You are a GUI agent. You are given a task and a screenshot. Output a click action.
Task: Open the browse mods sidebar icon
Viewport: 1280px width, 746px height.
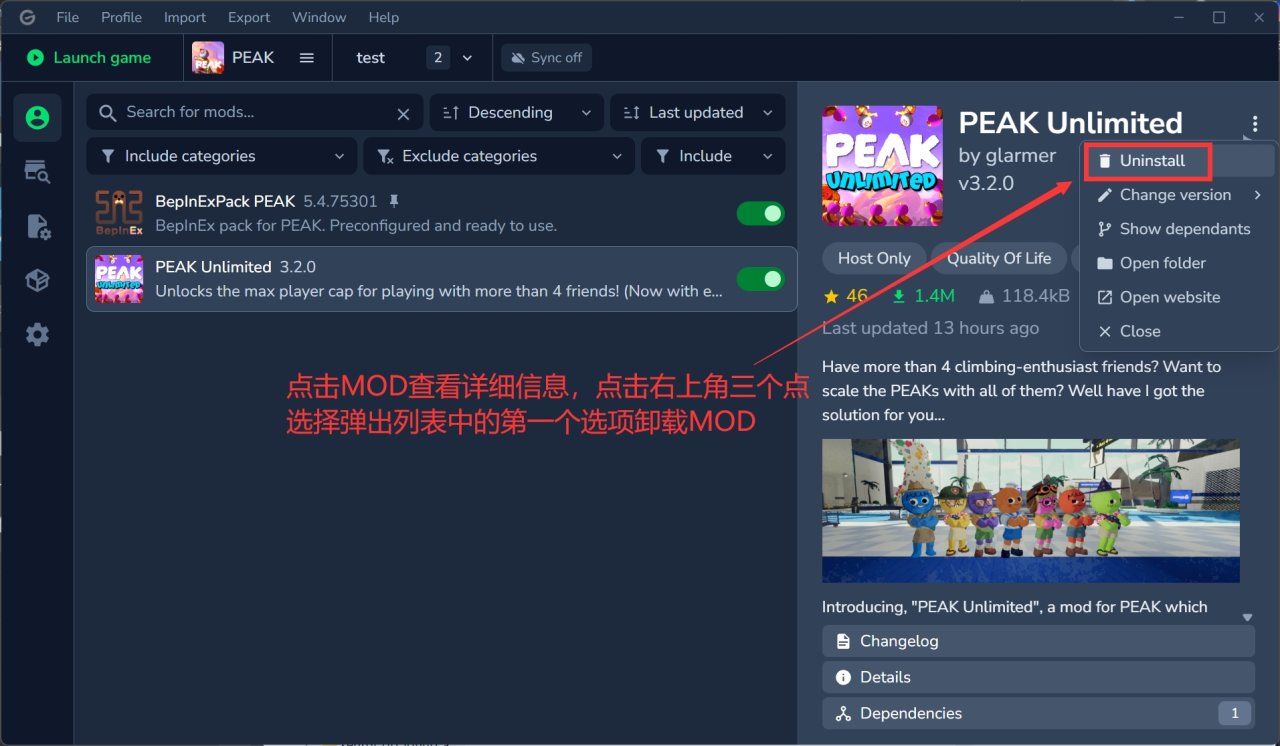[x=38, y=172]
